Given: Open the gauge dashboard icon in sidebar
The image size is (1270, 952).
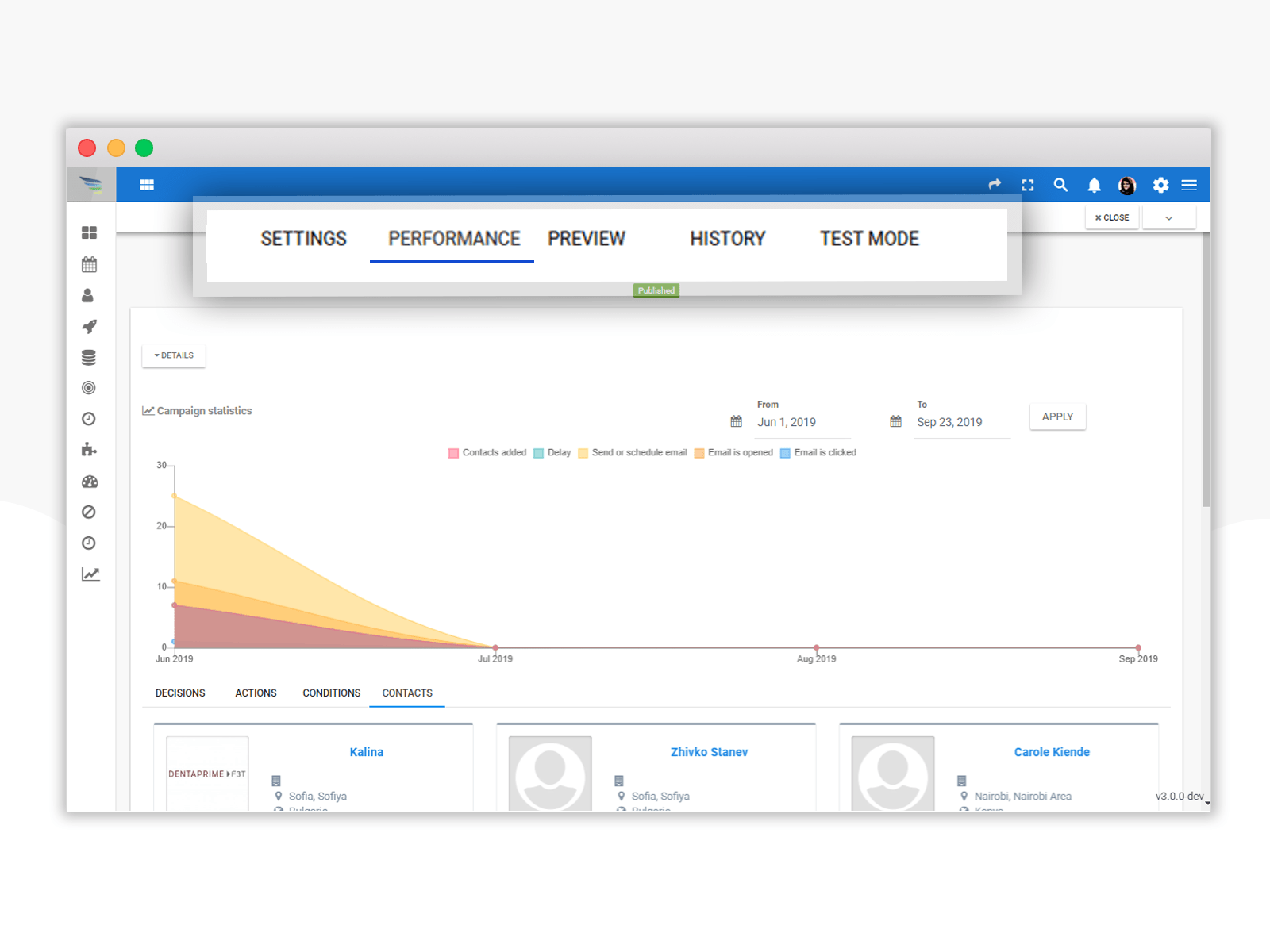Looking at the screenshot, I should (x=90, y=482).
